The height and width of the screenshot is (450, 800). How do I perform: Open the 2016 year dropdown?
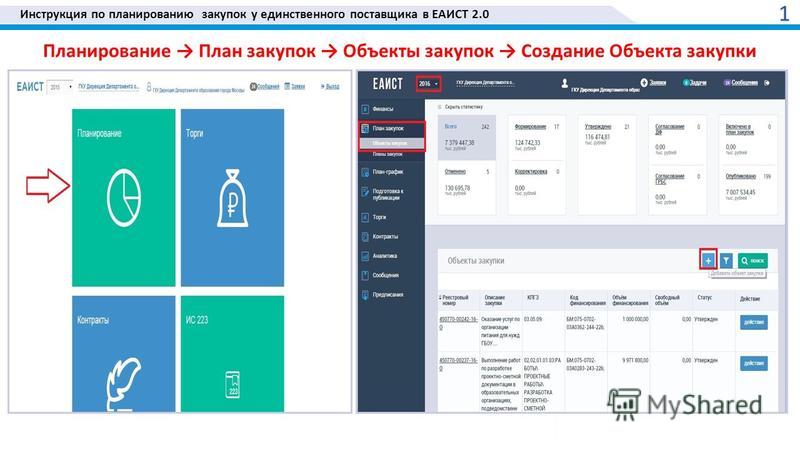[428, 84]
